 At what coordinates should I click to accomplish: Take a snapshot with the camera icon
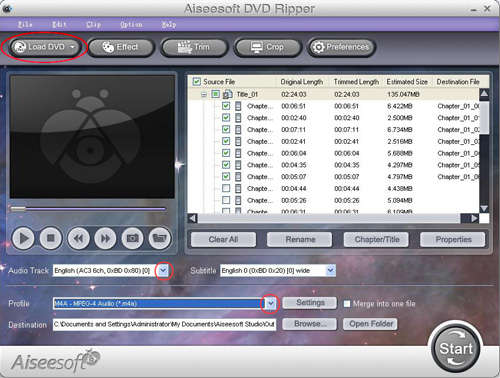(132, 238)
